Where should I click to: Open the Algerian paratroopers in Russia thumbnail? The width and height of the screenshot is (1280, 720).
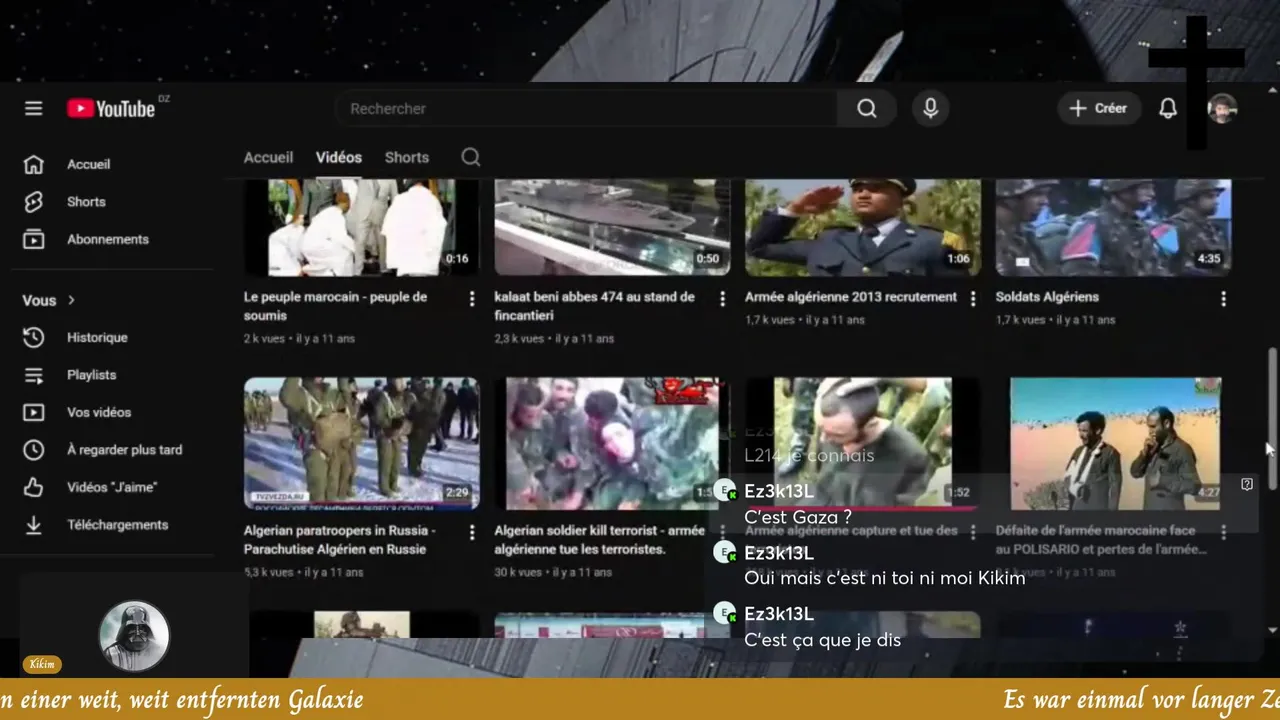click(361, 443)
